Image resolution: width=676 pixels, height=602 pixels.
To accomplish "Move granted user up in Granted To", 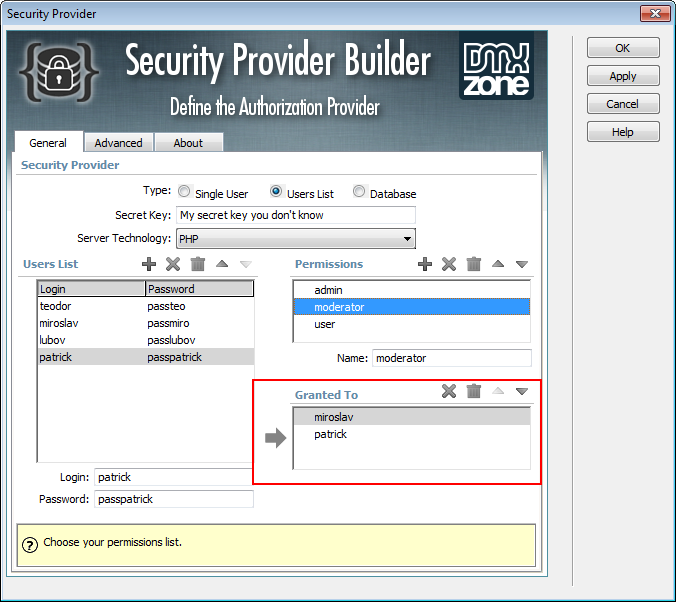I will [x=498, y=391].
